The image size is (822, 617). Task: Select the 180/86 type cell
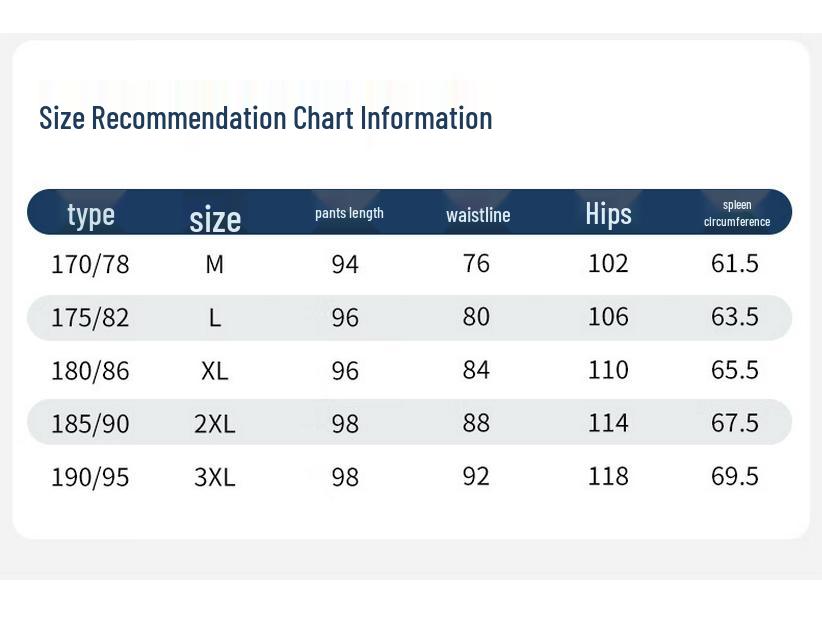90,370
